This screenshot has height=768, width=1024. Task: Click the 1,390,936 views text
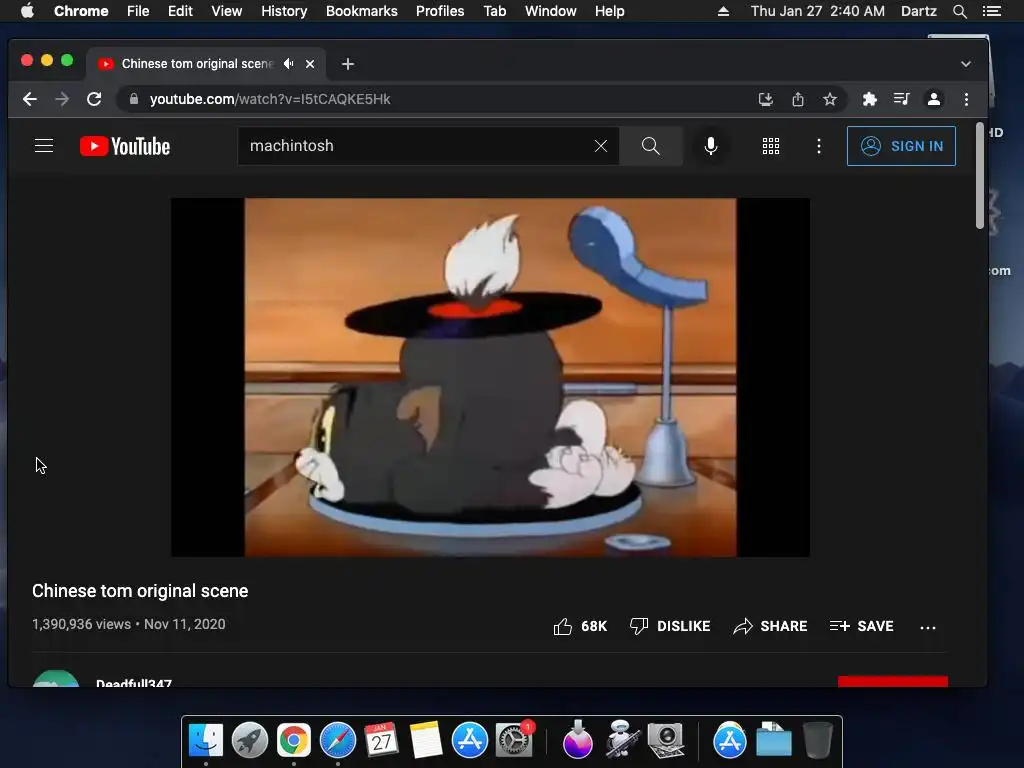82,624
